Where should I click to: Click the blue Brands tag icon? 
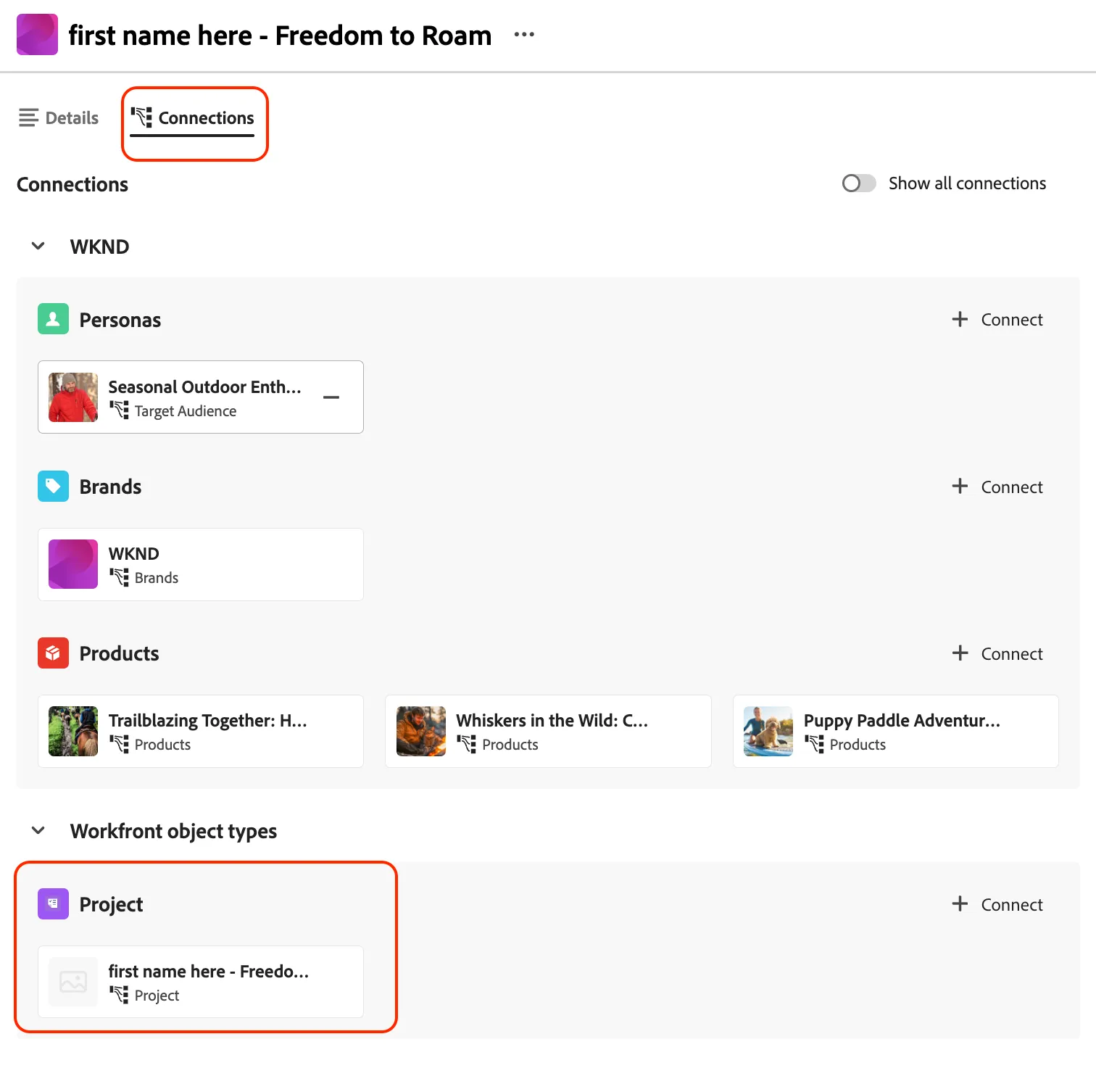click(53, 486)
